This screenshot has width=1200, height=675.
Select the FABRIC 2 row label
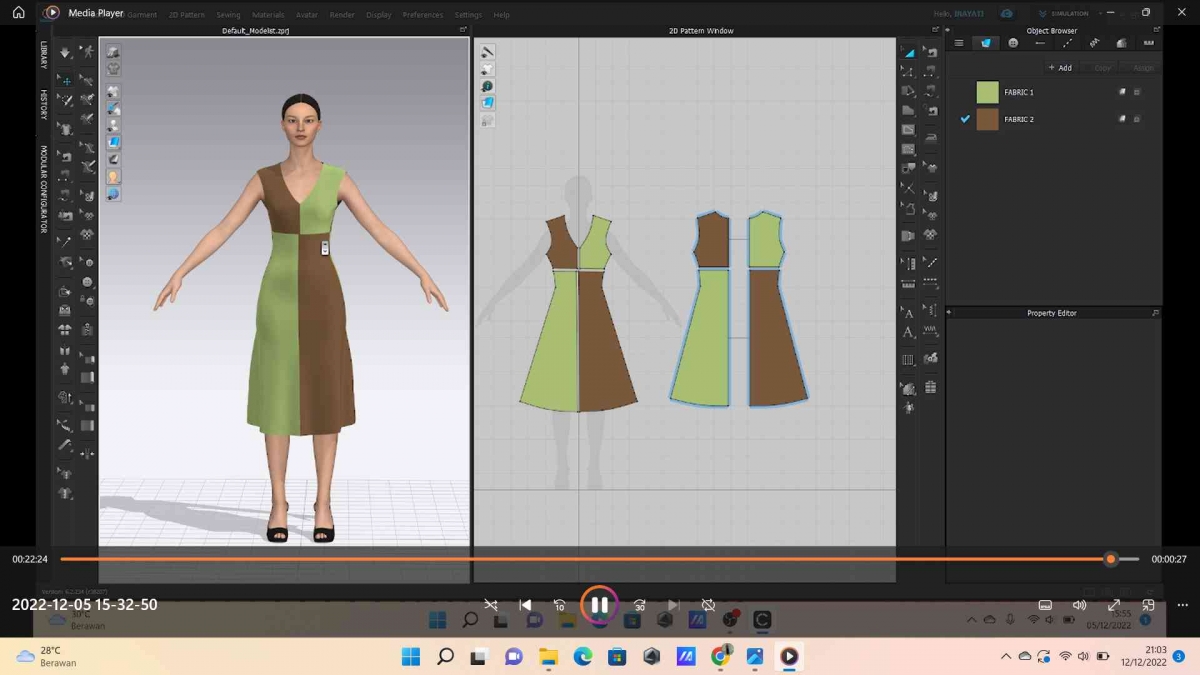point(1019,119)
